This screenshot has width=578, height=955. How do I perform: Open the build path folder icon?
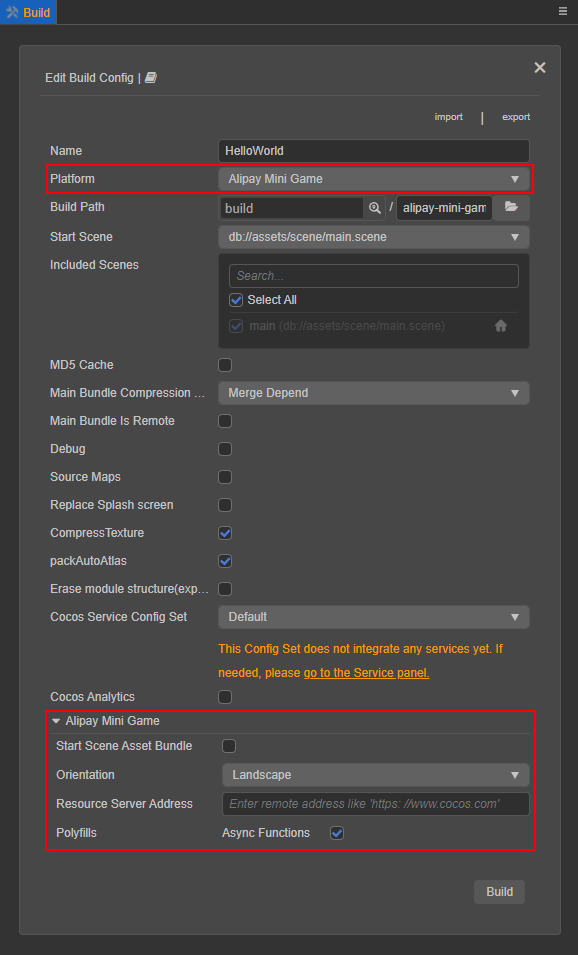pos(511,207)
